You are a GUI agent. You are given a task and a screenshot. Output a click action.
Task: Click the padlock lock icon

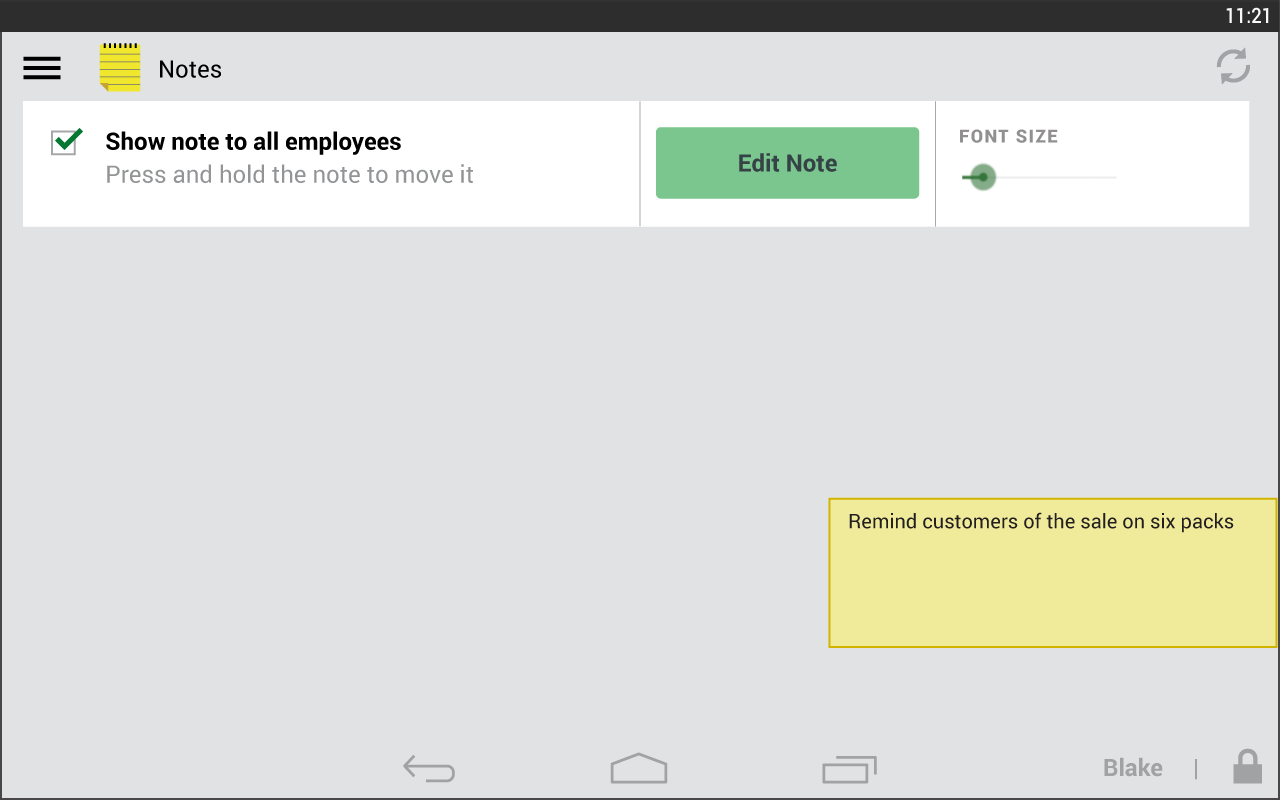[1246, 767]
